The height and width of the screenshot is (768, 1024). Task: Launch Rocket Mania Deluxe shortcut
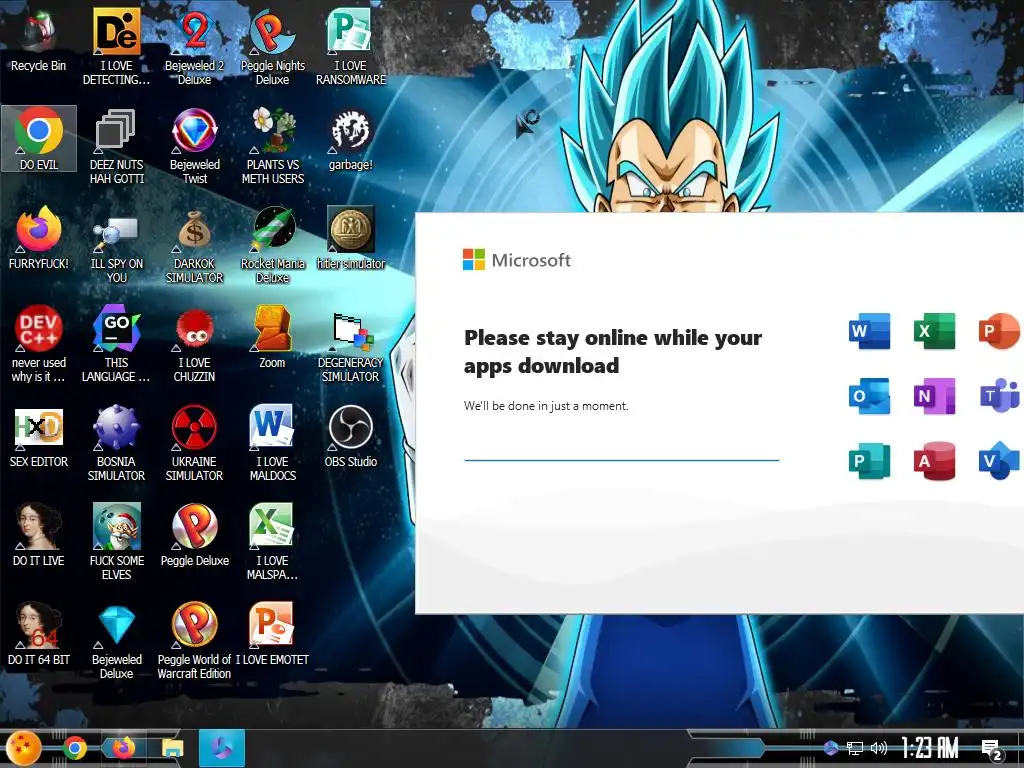pos(272,244)
